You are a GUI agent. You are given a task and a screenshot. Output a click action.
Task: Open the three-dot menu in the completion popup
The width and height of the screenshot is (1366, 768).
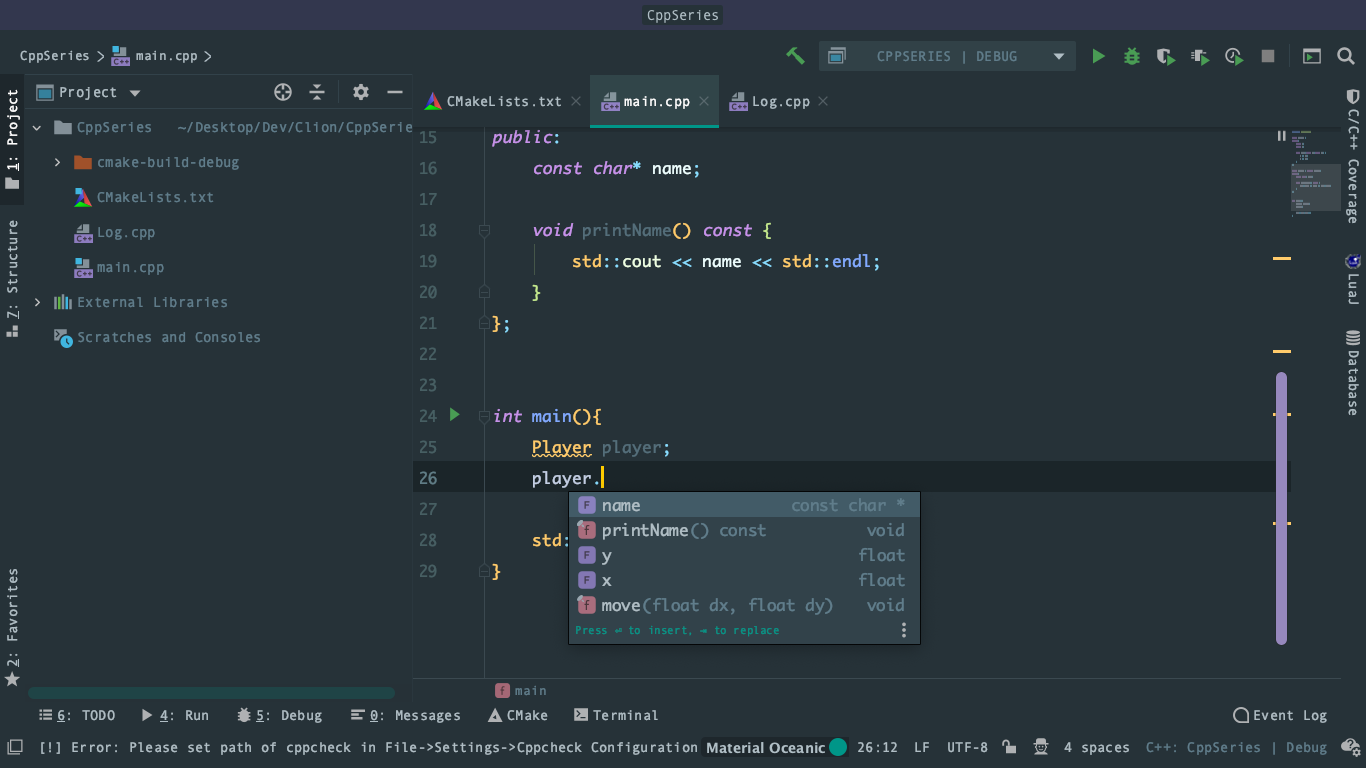pos(904,630)
